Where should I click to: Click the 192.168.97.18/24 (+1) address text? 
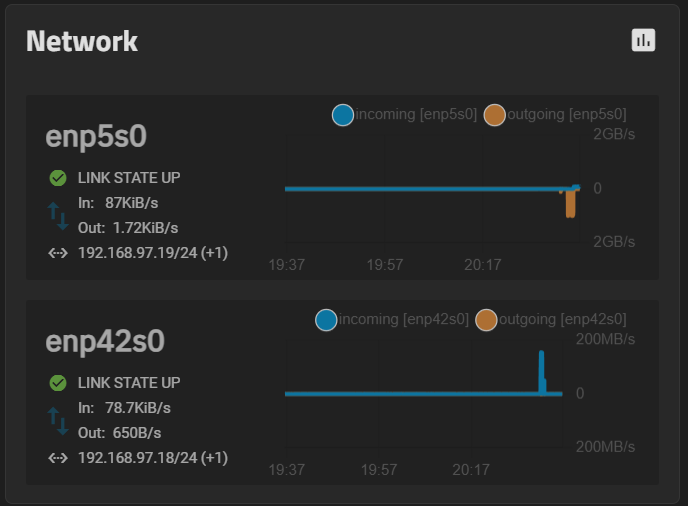(153, 458)
